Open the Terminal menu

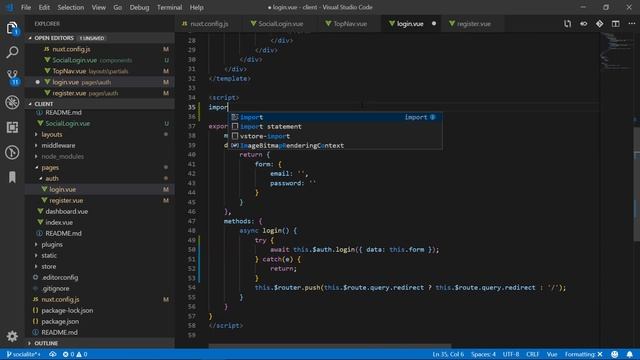[169, 7]
